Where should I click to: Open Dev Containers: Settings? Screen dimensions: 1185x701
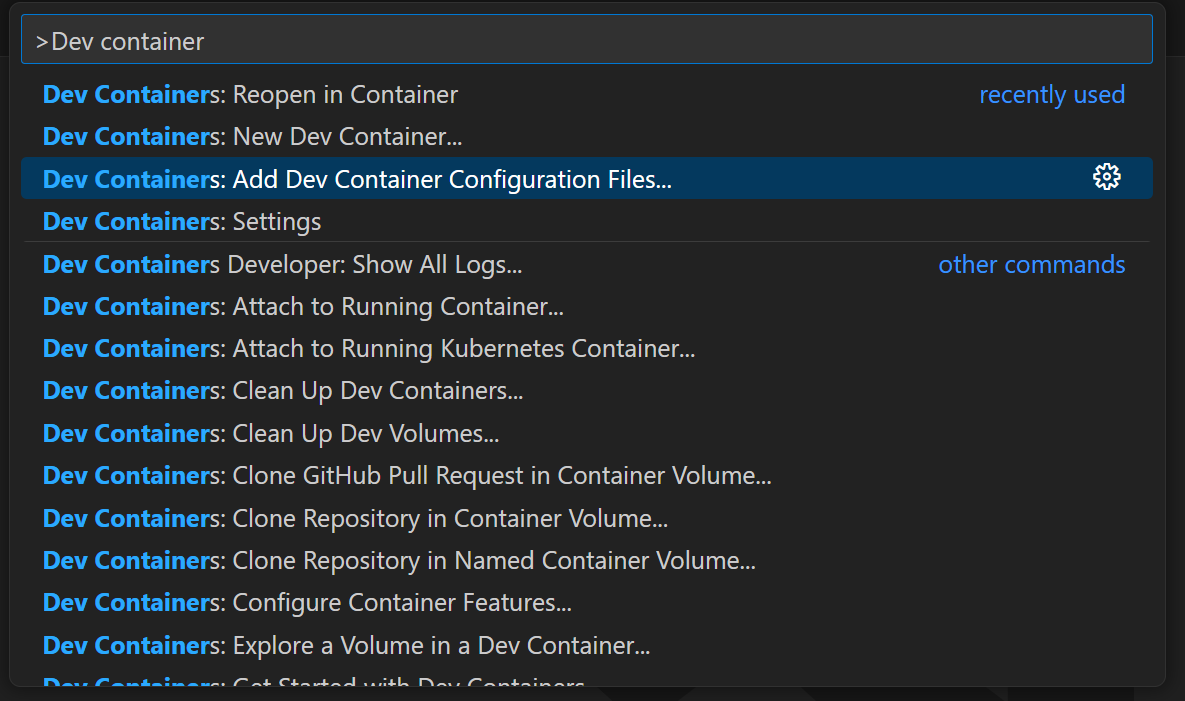[182, 221]
